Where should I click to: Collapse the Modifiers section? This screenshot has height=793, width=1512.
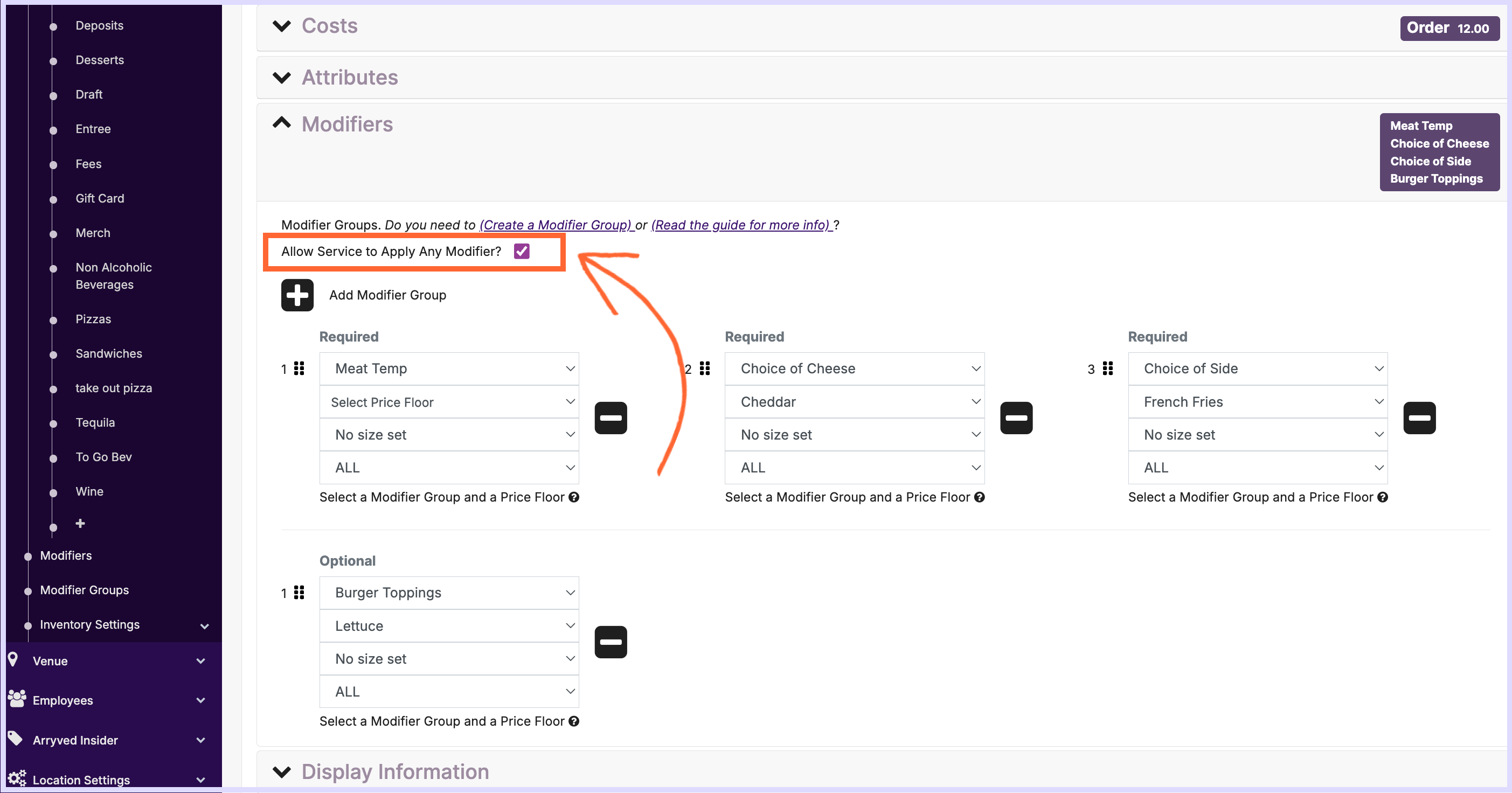pyautogui.click(x=282, y=123)
